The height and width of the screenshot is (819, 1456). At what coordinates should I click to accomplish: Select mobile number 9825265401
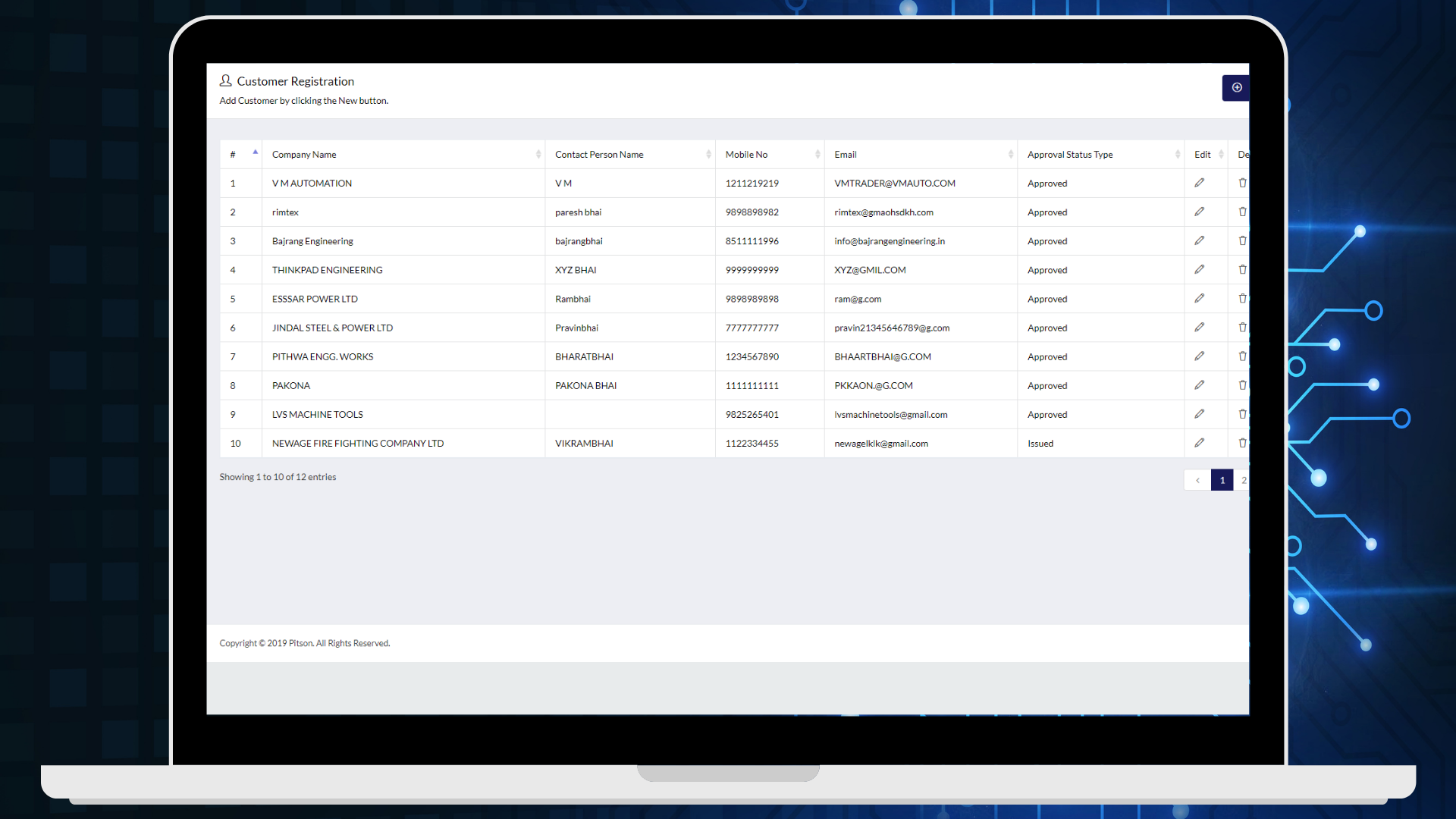(752, 415)
